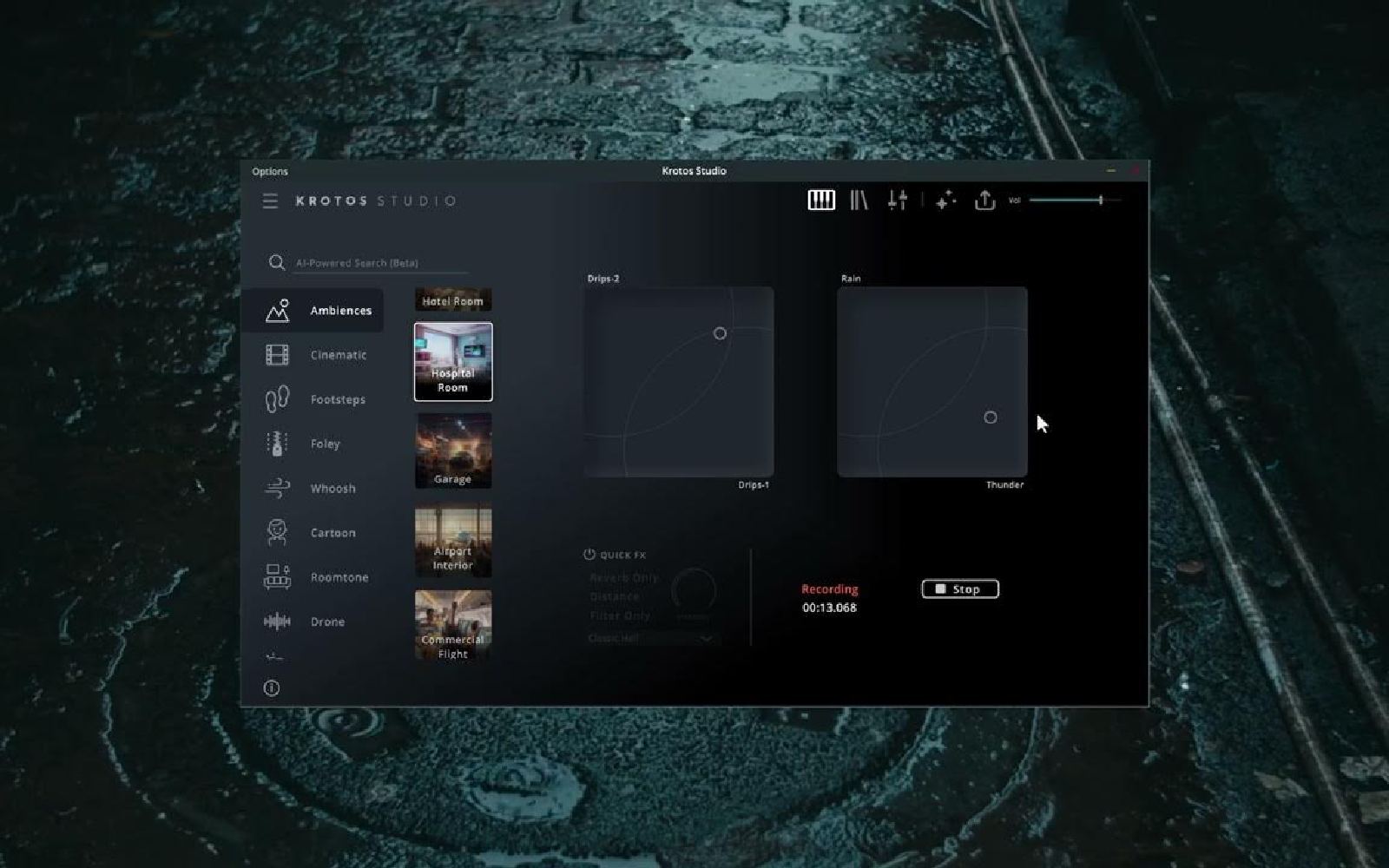Click the 00:13.068 recording timer
The image size is (1389, 868).
(x=829, y=608)
